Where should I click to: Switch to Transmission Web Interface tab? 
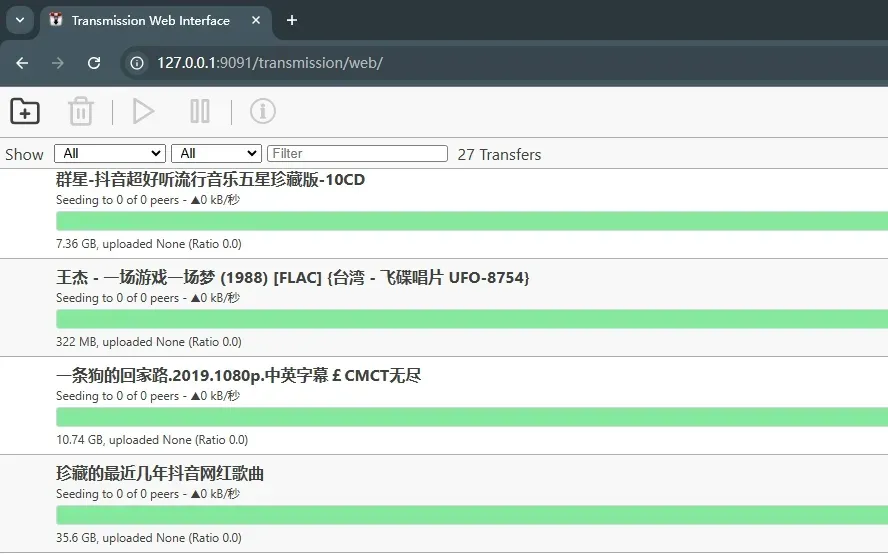click(150, 20)
